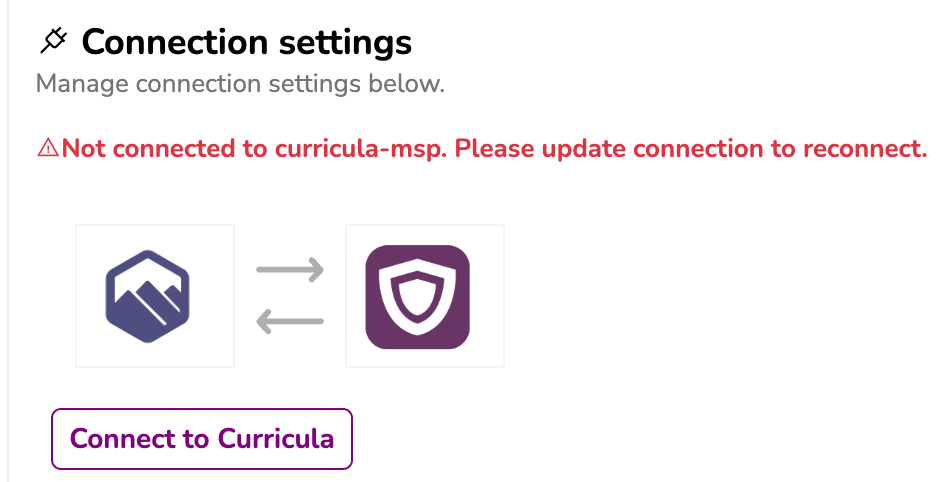Click the red warning triangle icon
This screenshot has width=950, height=482.
[x=48, y=149]
